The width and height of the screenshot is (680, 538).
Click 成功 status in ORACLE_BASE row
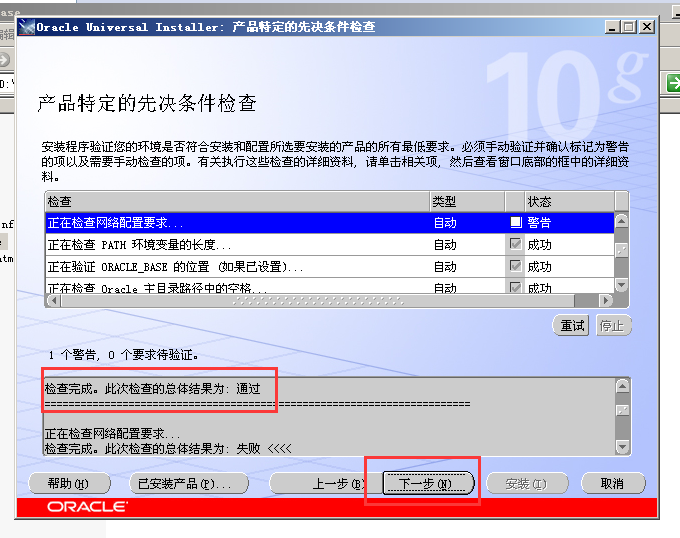pos(539,267)
